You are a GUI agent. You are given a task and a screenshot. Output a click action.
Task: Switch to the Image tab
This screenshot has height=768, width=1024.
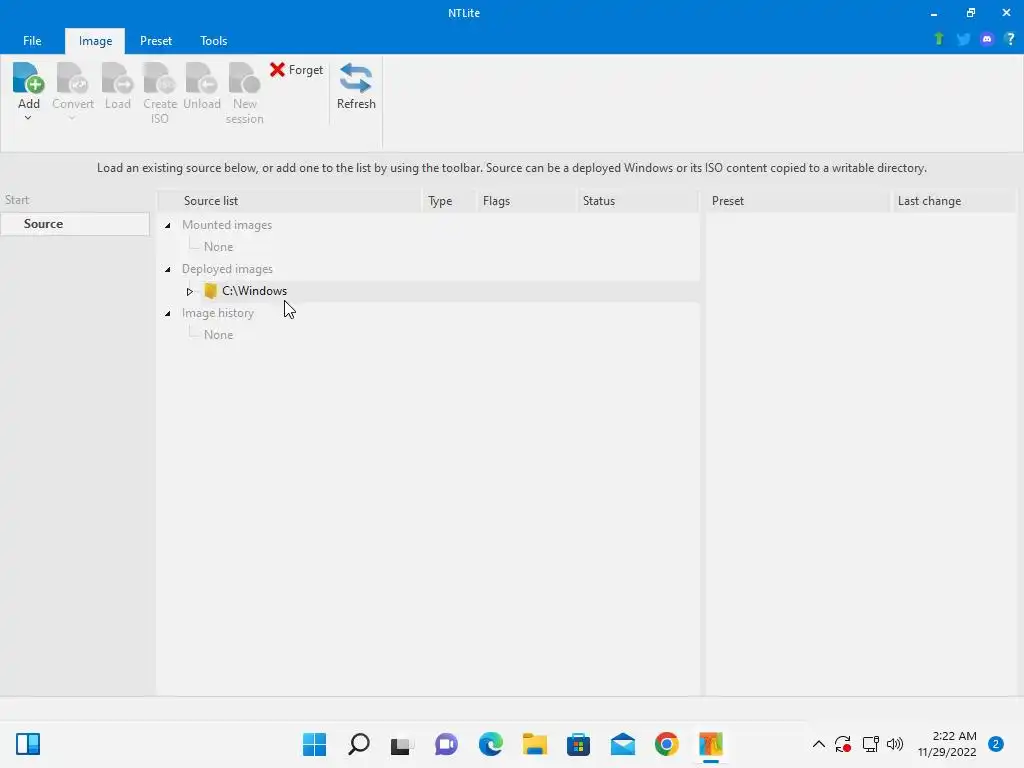point(95,40)
